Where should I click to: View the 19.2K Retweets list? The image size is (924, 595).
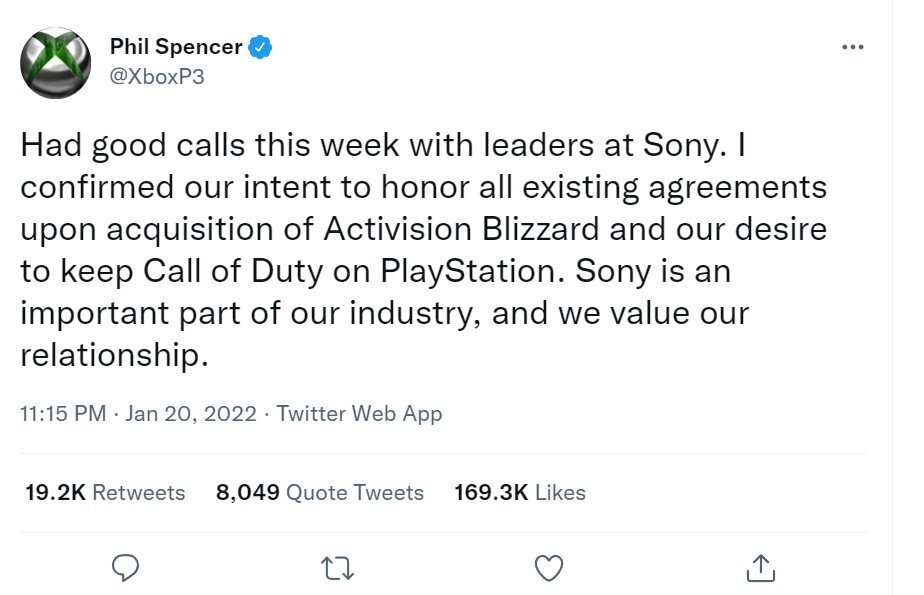click(105, 492)
